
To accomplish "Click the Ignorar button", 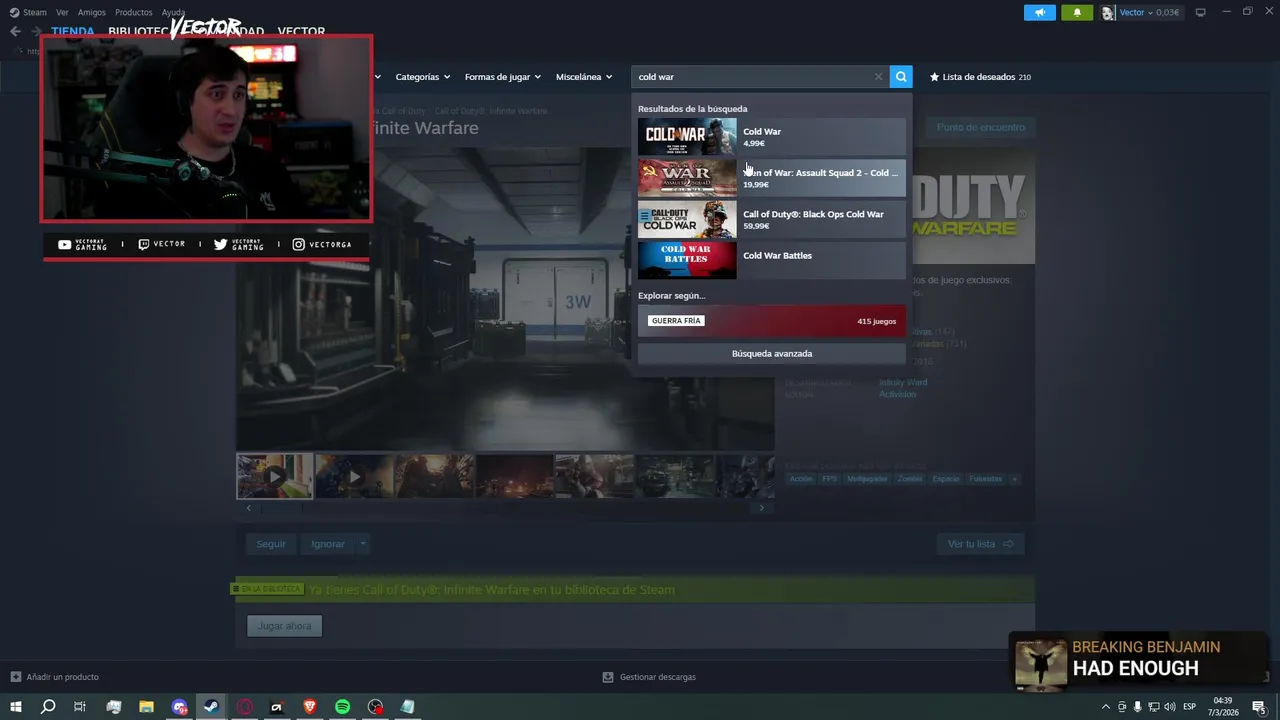I will (328, 544).
